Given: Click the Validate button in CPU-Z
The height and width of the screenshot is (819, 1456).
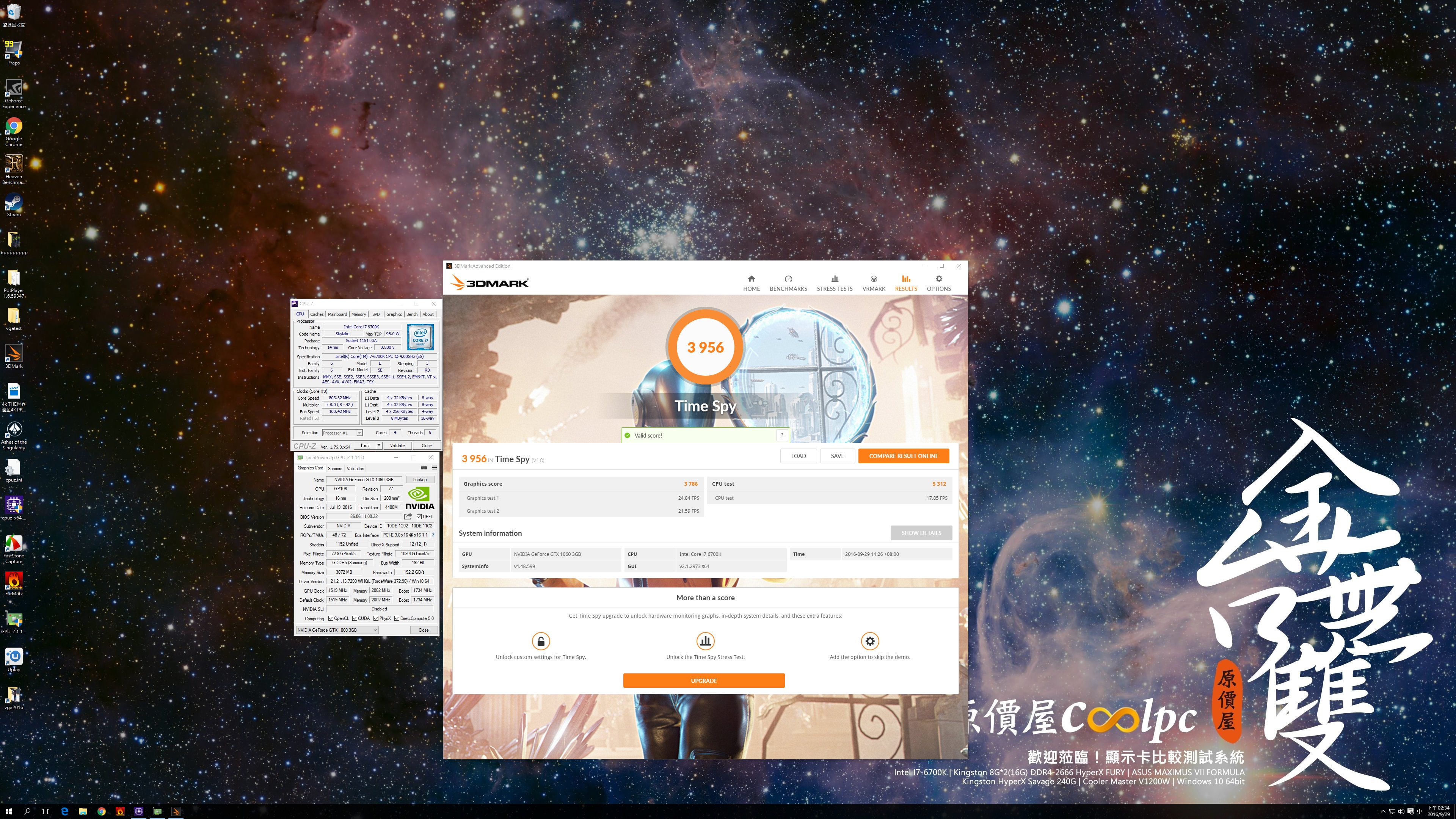Looking at the screenshot, I should [x=397, y=446].
